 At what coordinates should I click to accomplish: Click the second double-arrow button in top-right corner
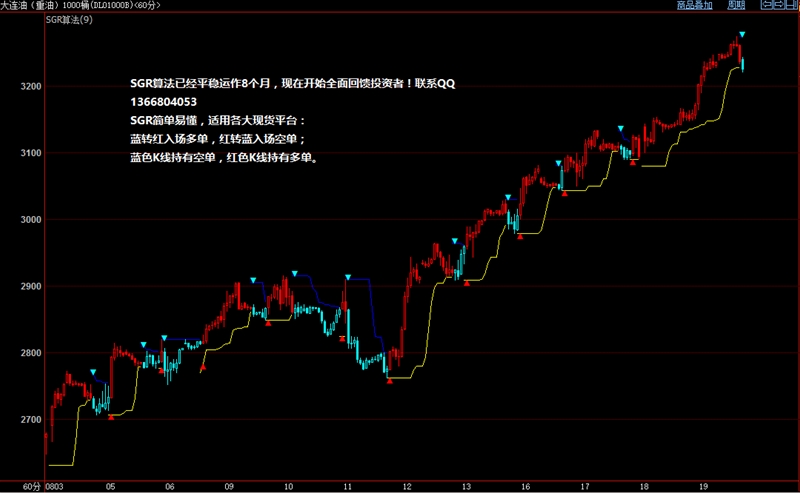(779, 5)
